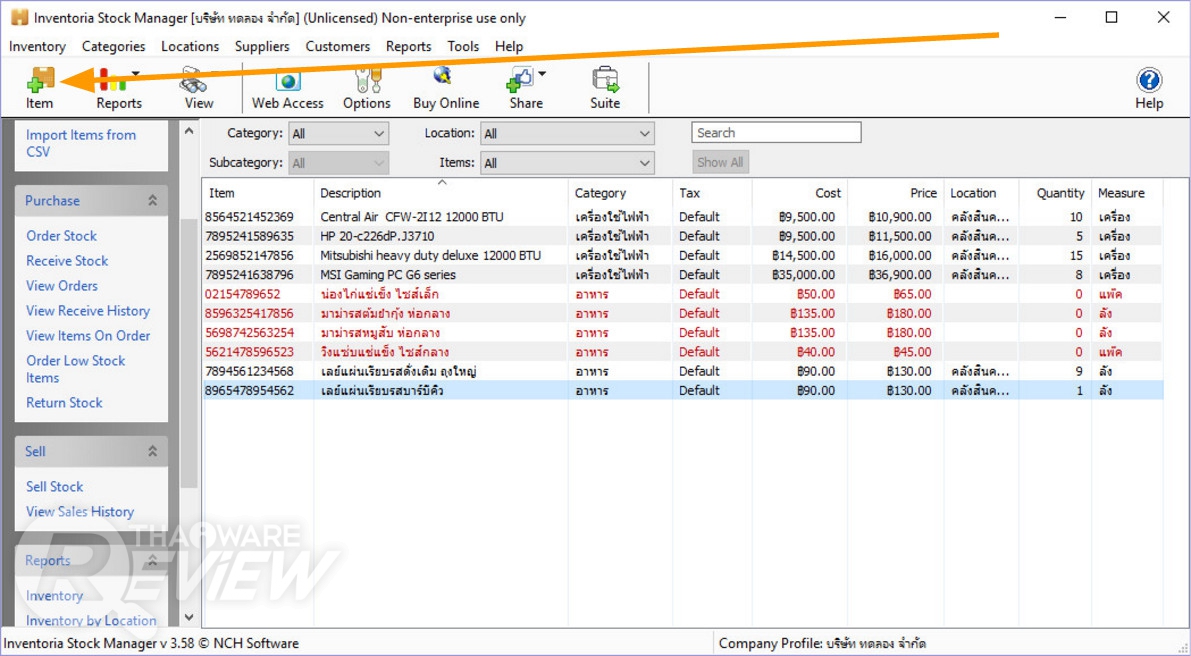Click inside the Search input field
1191x656 pixels.
point(776,133)
